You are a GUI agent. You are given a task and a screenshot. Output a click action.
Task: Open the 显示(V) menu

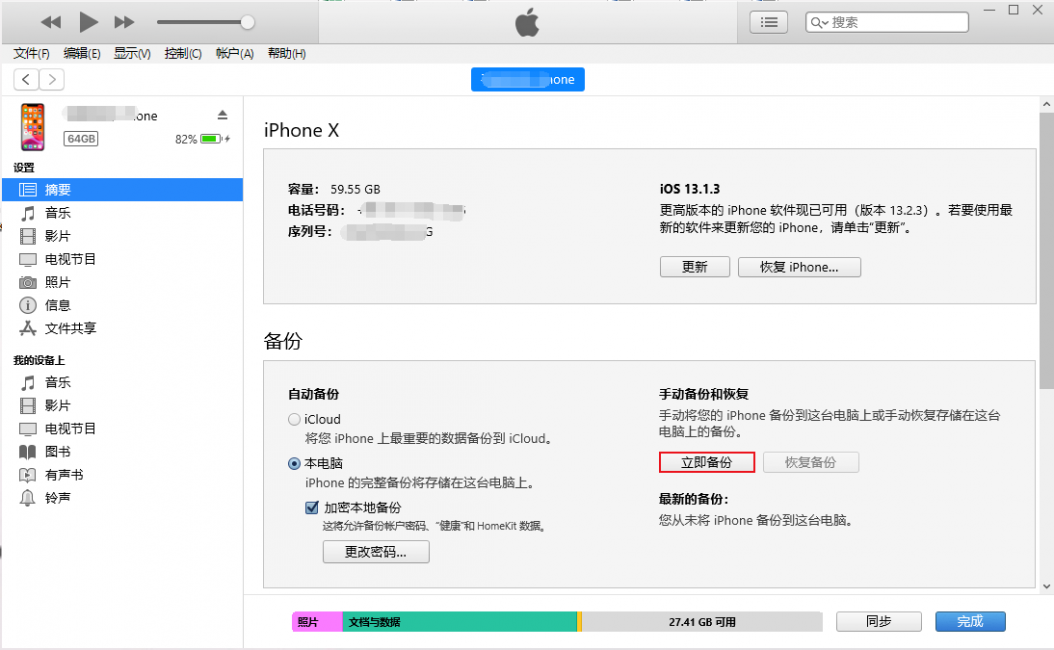coord(132,53)
